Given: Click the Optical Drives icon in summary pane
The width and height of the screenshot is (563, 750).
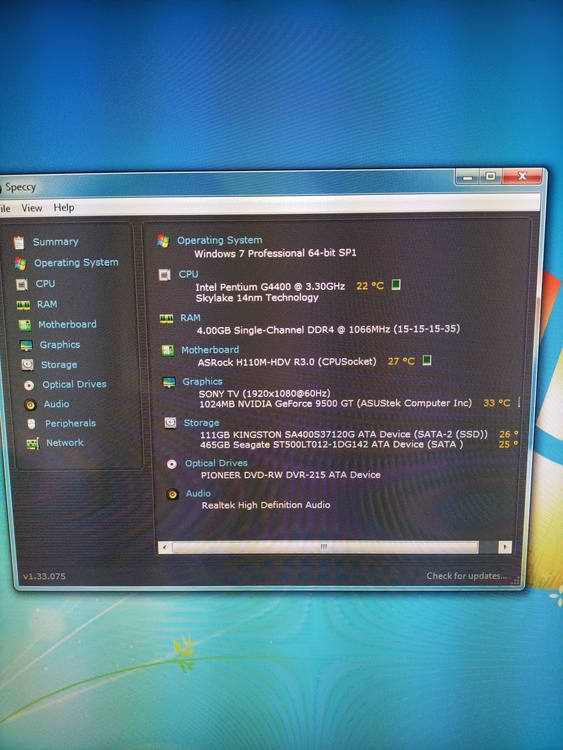Looking at the screenshot, I should coord(172,464).
